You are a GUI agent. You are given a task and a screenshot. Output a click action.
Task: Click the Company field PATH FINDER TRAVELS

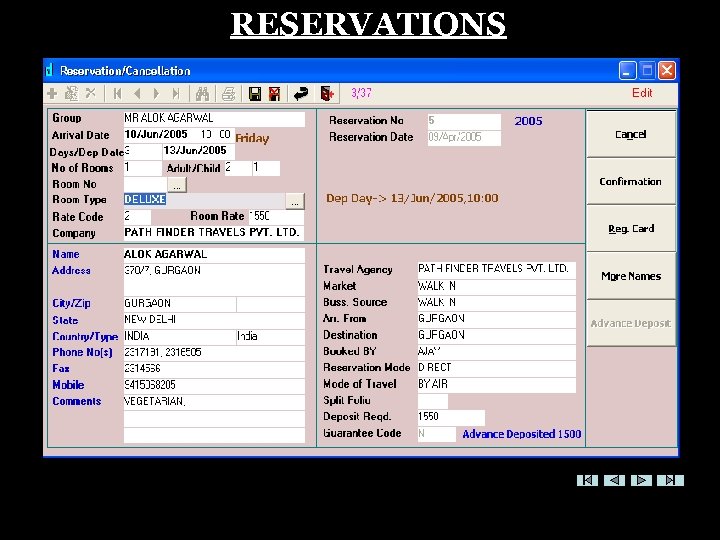214,233
